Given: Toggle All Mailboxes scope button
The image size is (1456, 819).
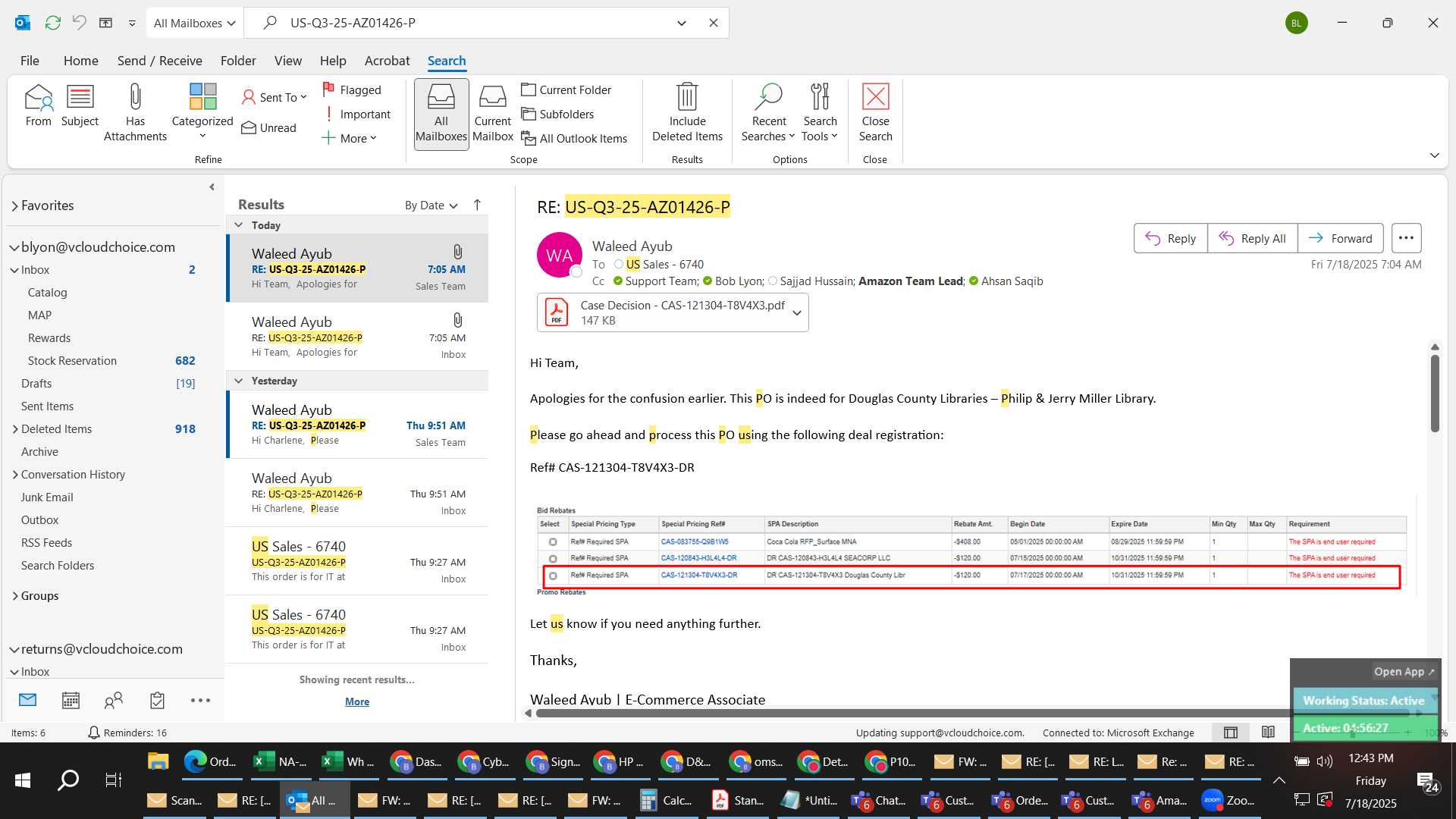Looking at the screenshot, I should pos(441,114).
